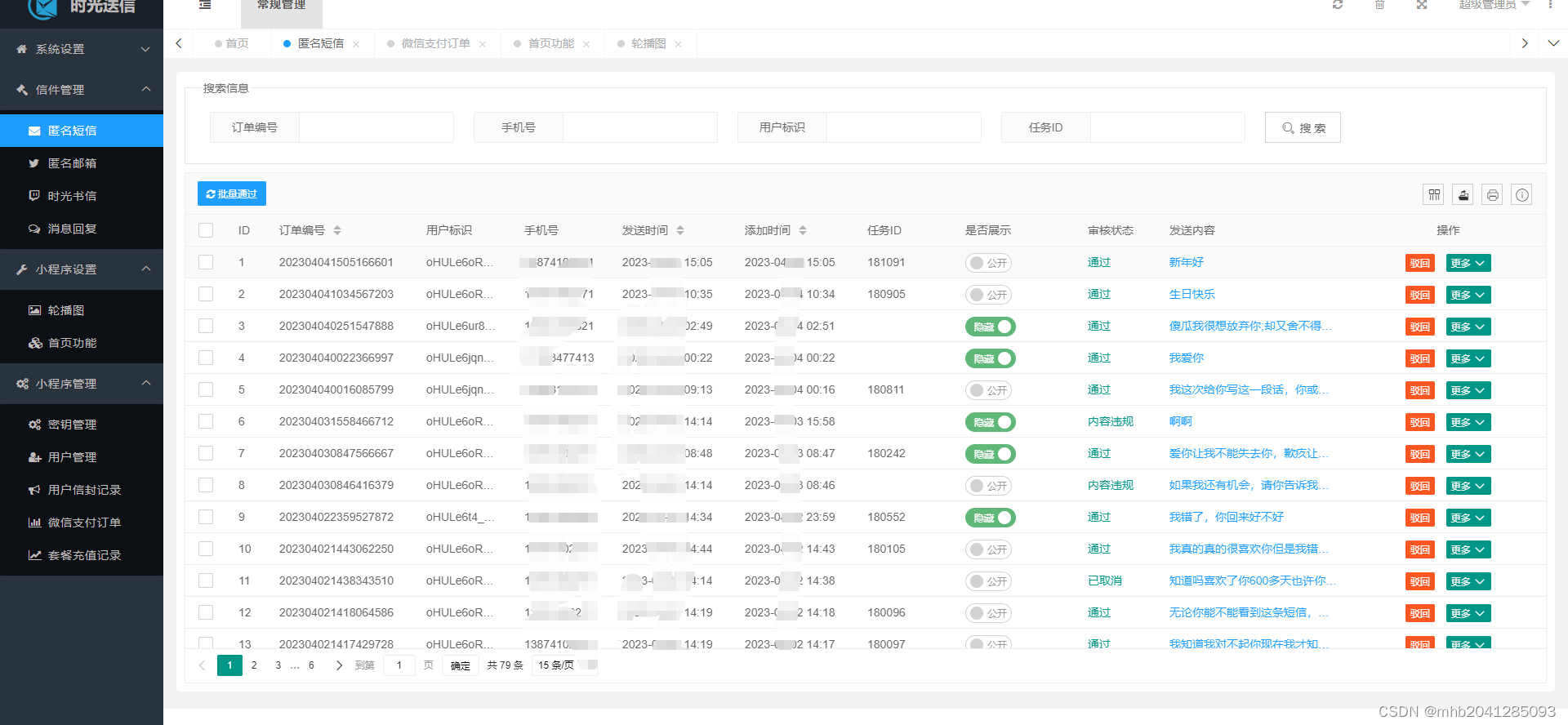This screenshot has width=1568, height=725.
Task: Sort by 订单编号 column arrows
Action: [x=337, y=230]
